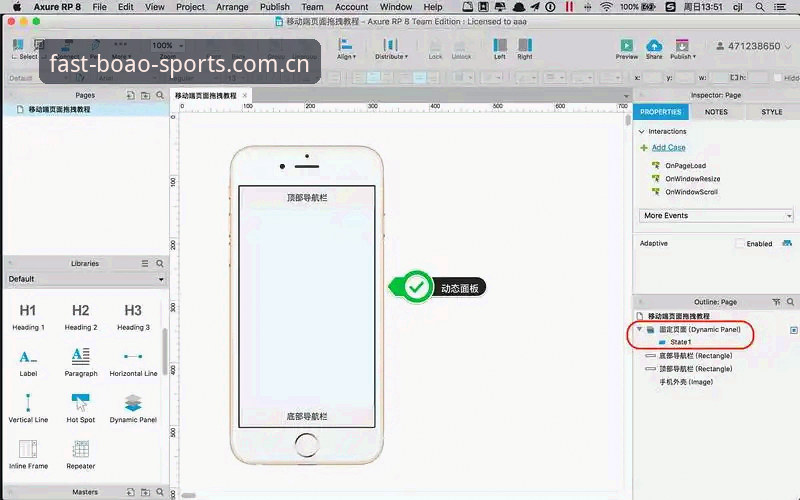Switch to the STYLE tab
Image resolution: width=800 pixels, height=500 pixels.
tap(771, 112)
